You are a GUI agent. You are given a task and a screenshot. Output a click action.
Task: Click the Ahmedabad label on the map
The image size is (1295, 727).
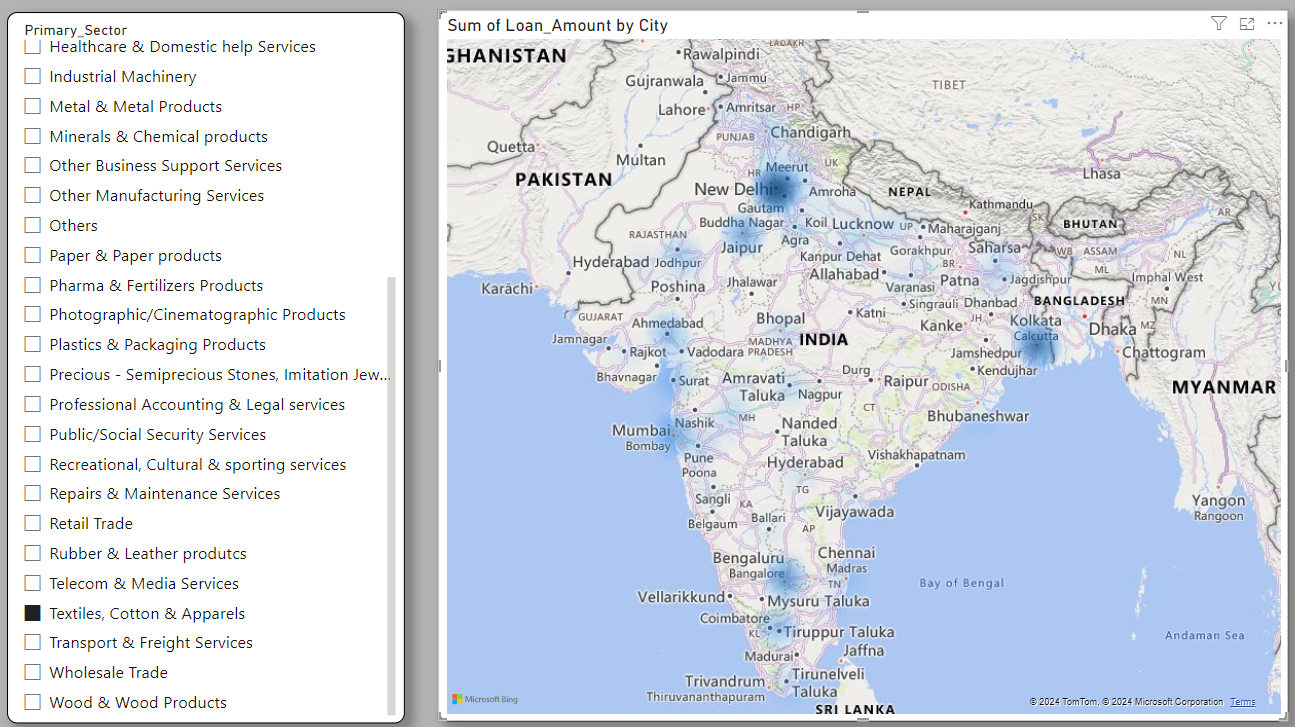pos(667,323)
